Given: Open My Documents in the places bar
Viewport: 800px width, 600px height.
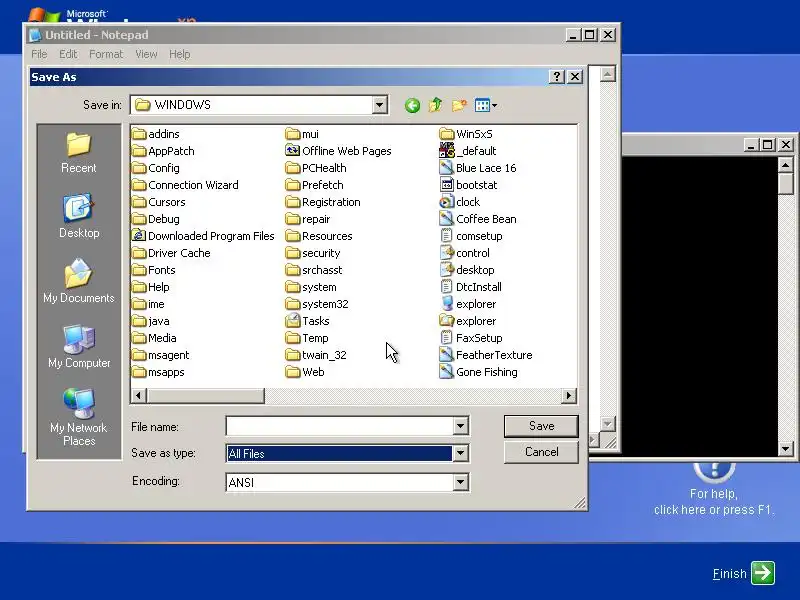Looking at the screenshot, I should 79,281.
